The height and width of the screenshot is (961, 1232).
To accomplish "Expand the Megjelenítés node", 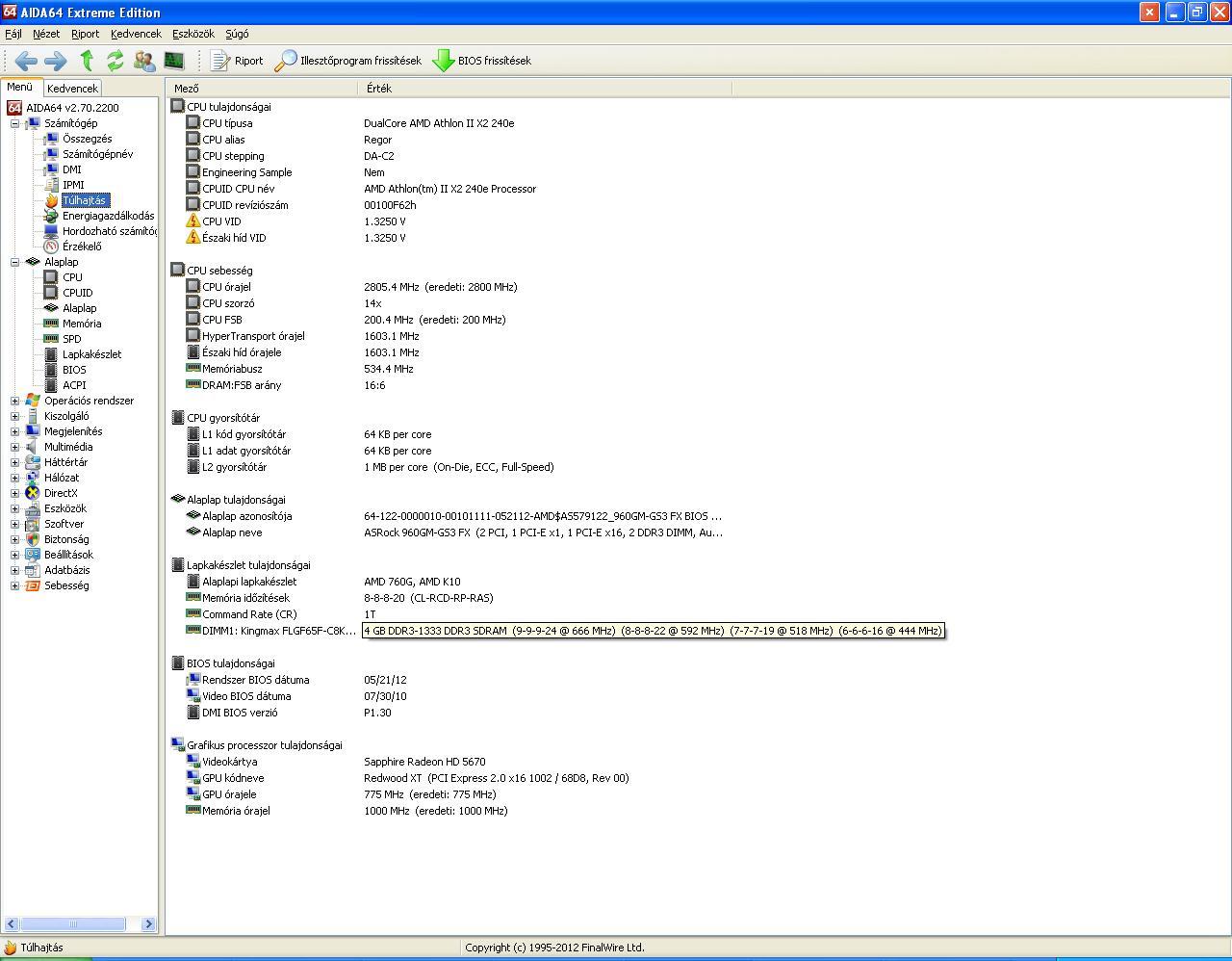I will pos(14,431).
